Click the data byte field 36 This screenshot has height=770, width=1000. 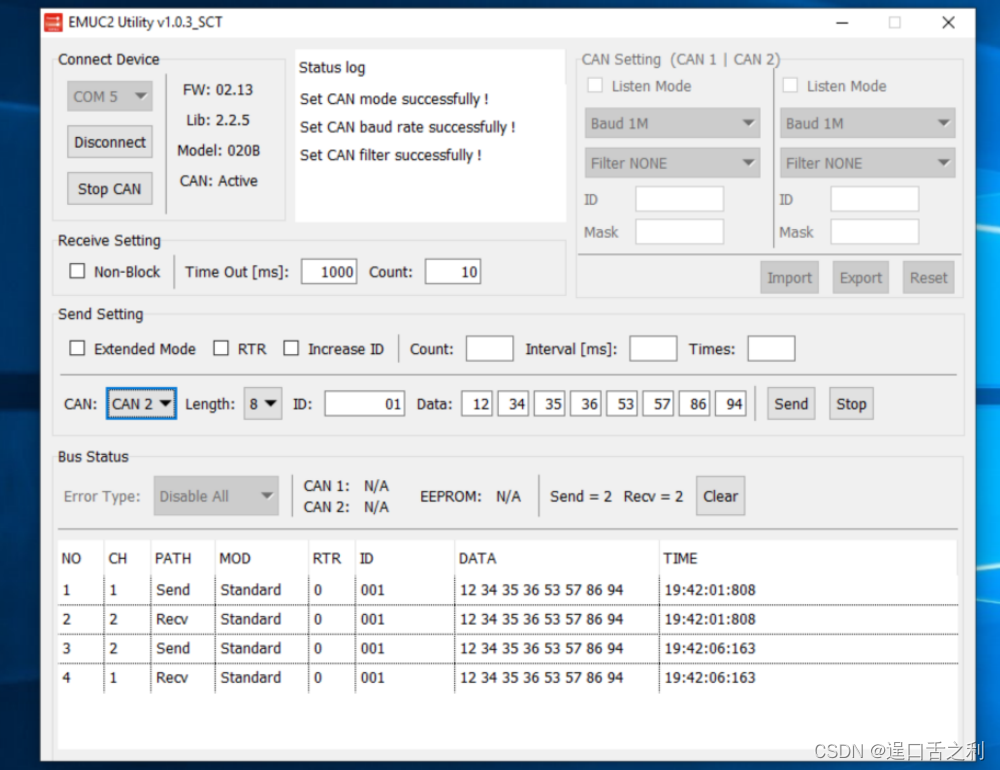(x=585, y=404)
